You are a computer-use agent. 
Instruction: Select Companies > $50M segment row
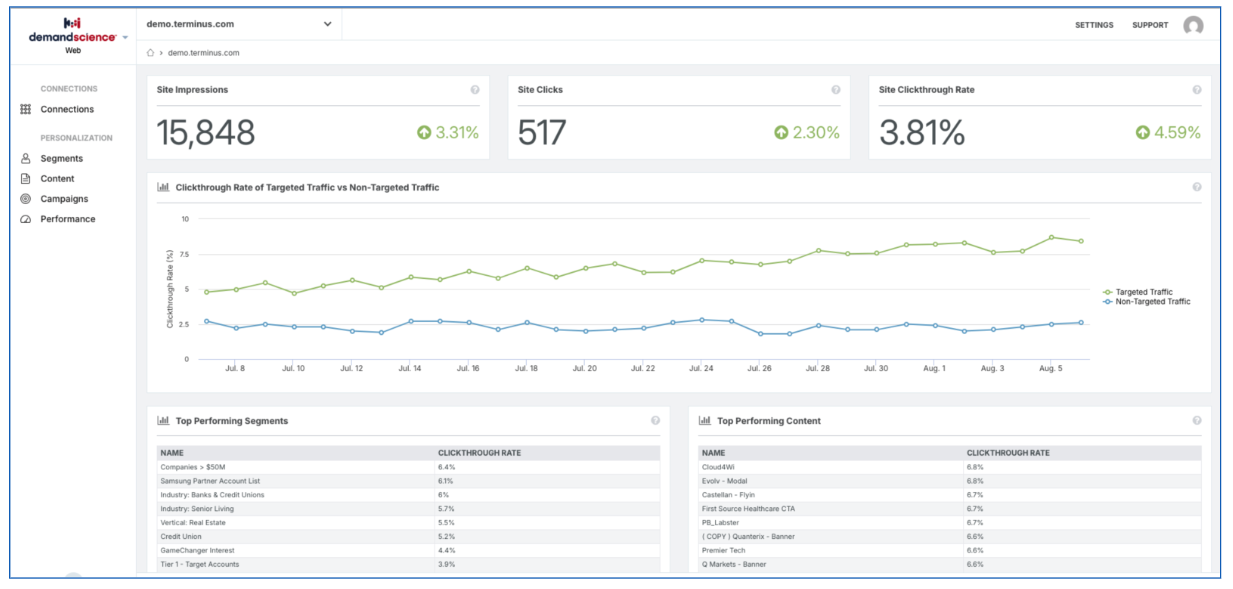pyautogui.click(x=403, y=466)
